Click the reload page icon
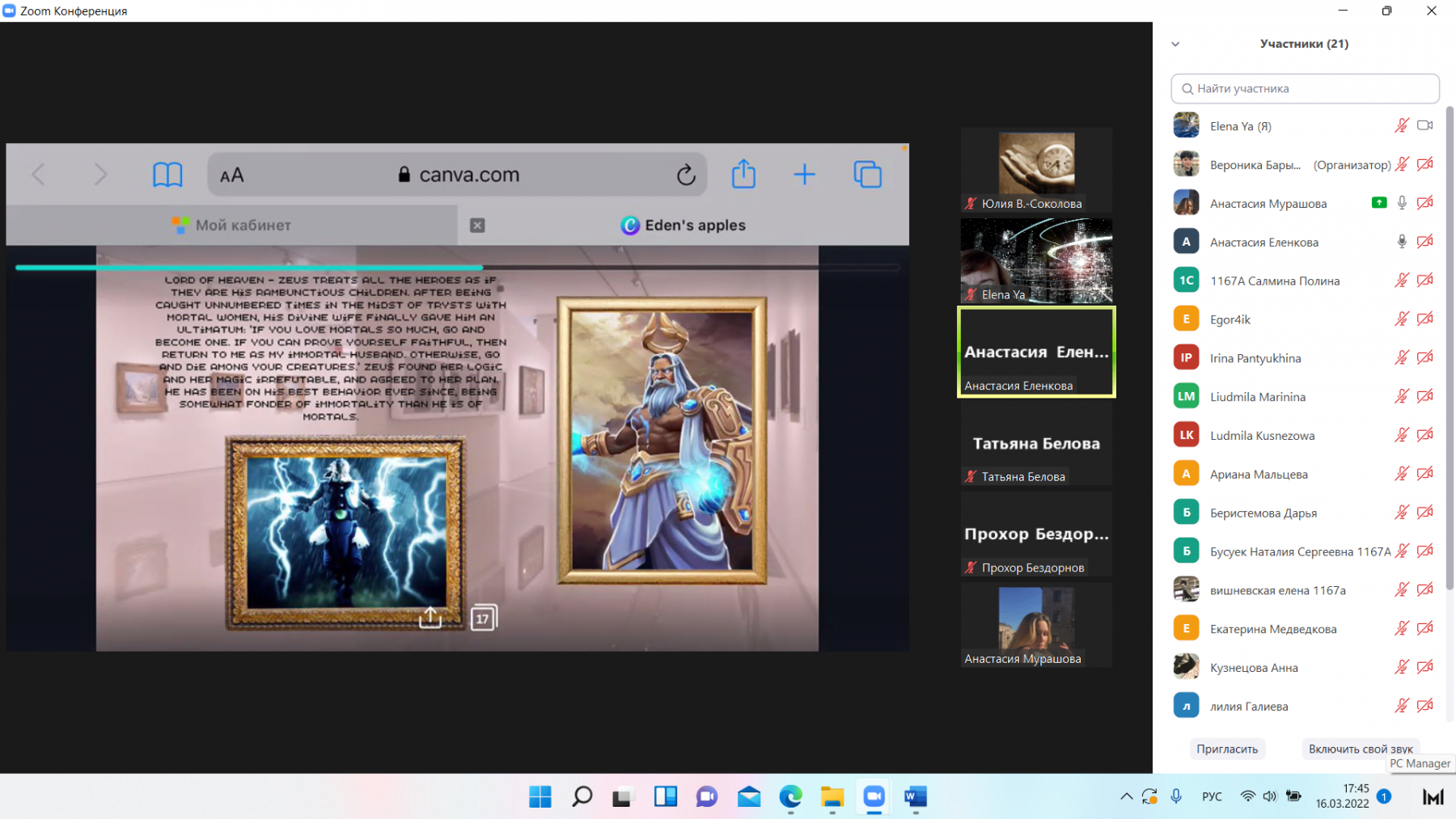Screen dimensions: 1456x819 (x=686, y=175)
